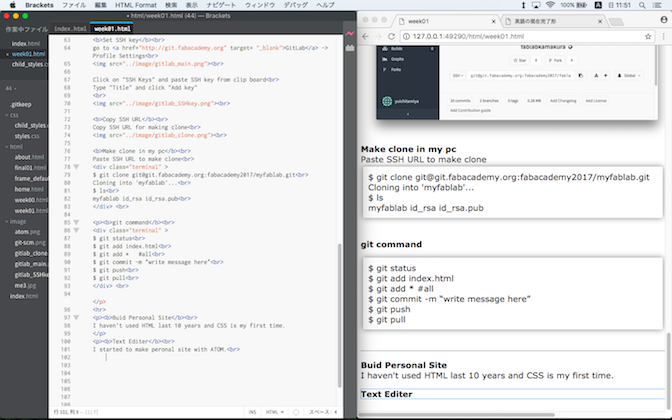
Task: Open Brackets Live Preview lightning icon
Action: tap(350, 33)
